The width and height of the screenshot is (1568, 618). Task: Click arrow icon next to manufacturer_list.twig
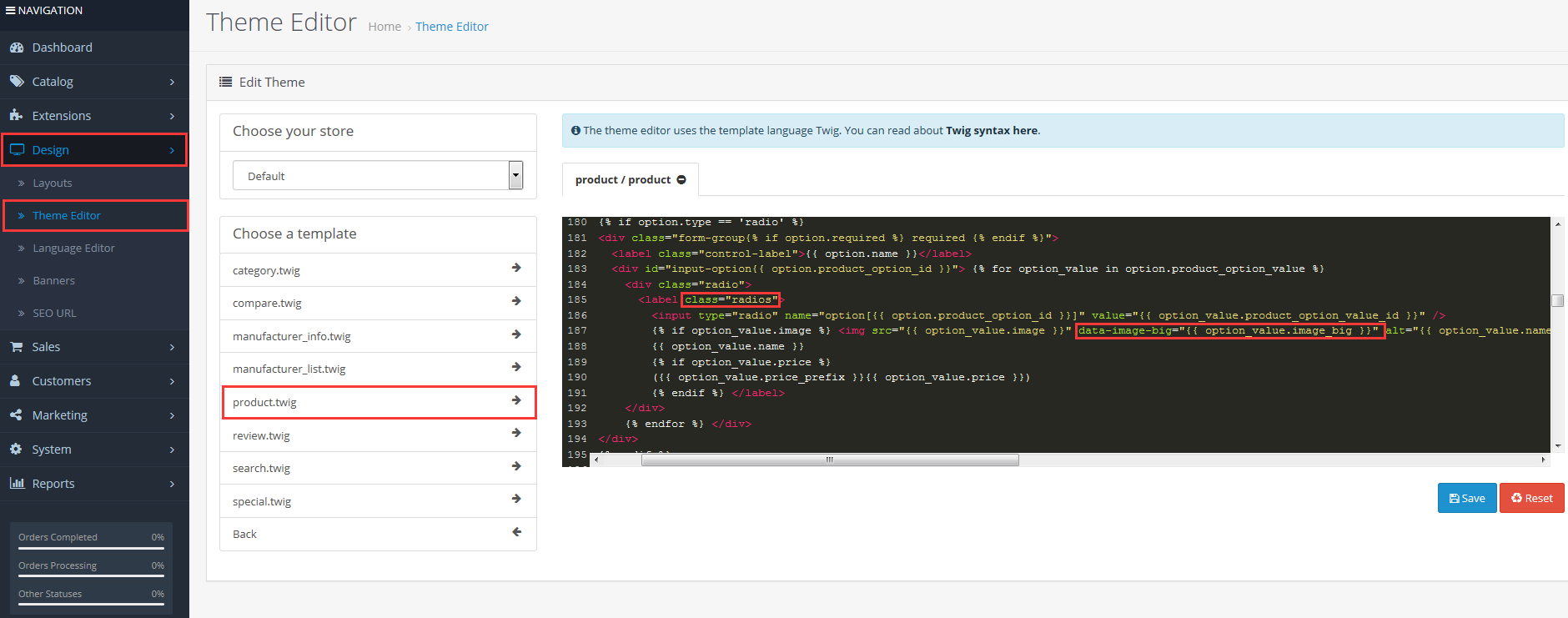point(516,367)
